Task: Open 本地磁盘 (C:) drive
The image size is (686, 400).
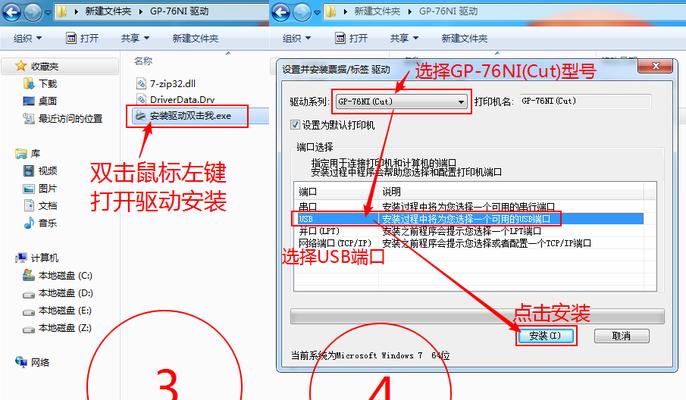Action: [x=57, y=276]
